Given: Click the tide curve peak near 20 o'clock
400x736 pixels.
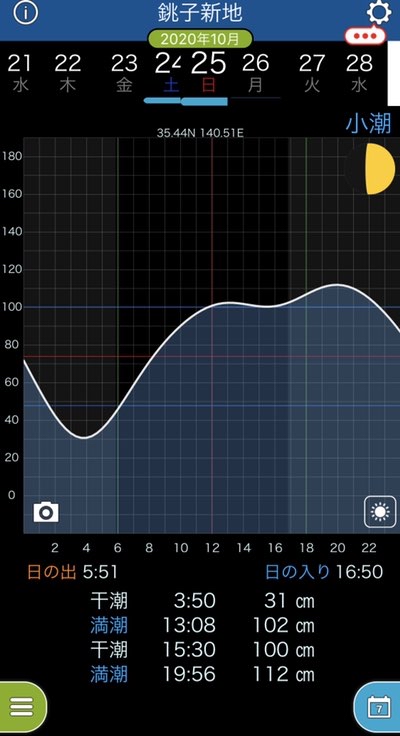Looking at the screenshot, I should coord(337,284).
